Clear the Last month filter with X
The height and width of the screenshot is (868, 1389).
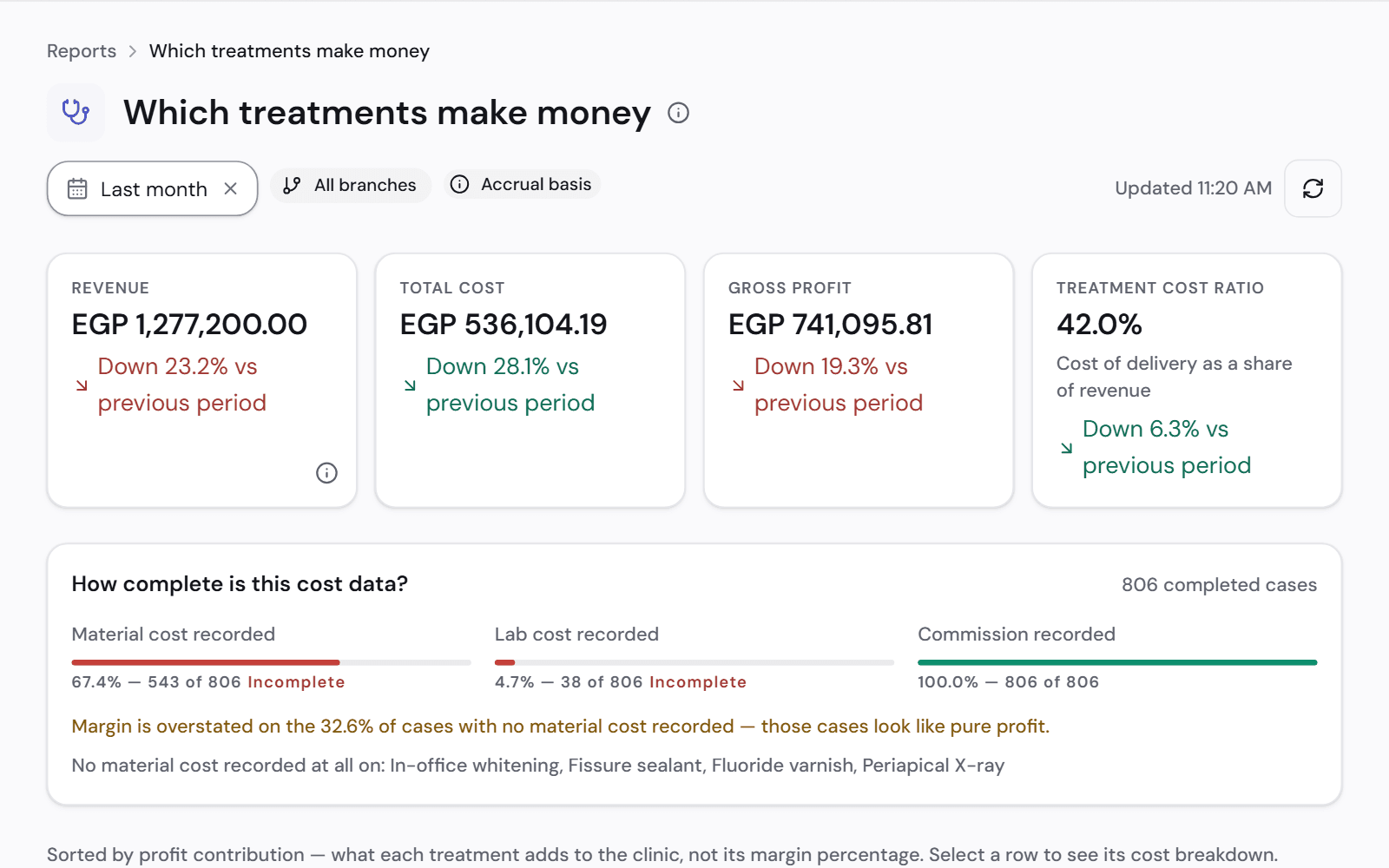231,188
